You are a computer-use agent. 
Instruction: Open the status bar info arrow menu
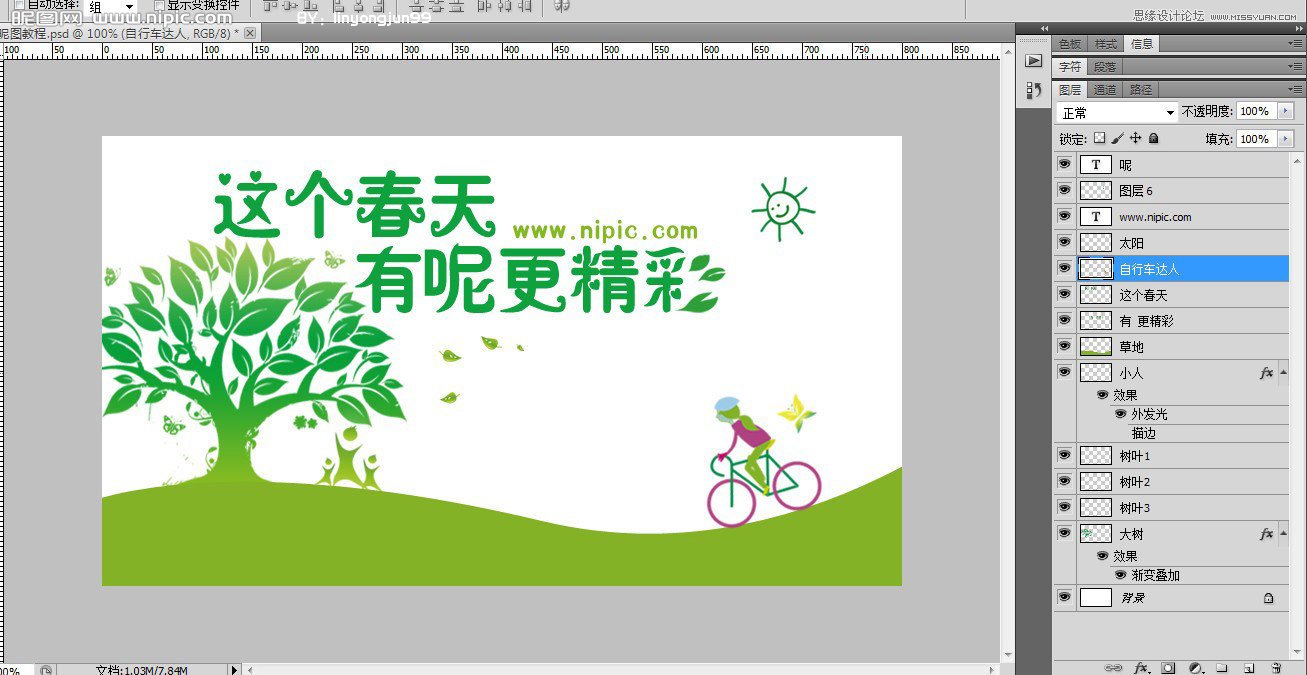[x=235, y=669]
